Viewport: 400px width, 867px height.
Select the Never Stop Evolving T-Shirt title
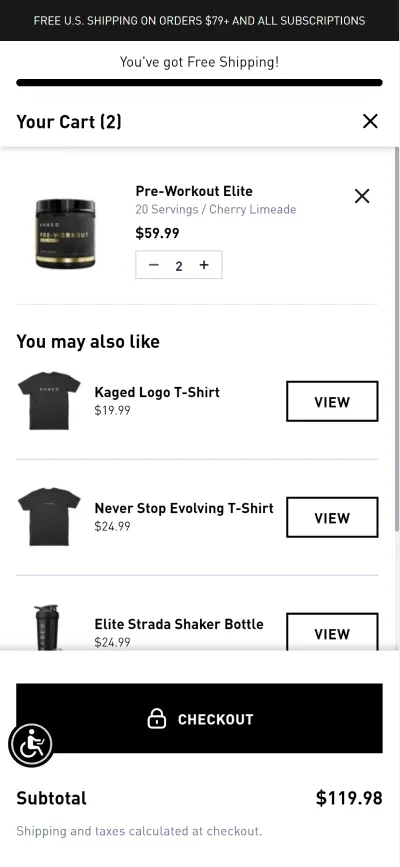184,508
